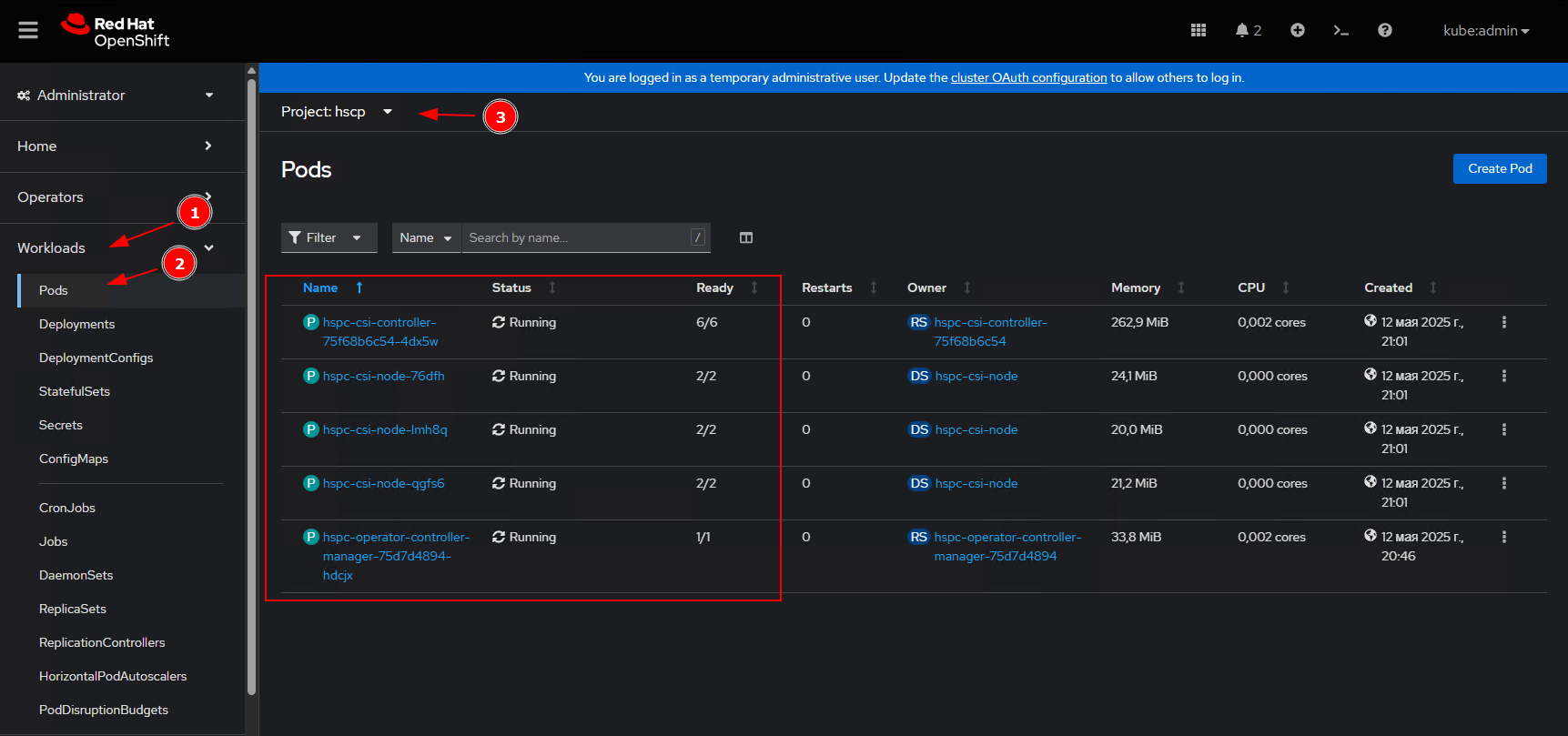Go to ReplicationControllers in the sidebar
The image size is (1568, 736).
pos(102,642)
